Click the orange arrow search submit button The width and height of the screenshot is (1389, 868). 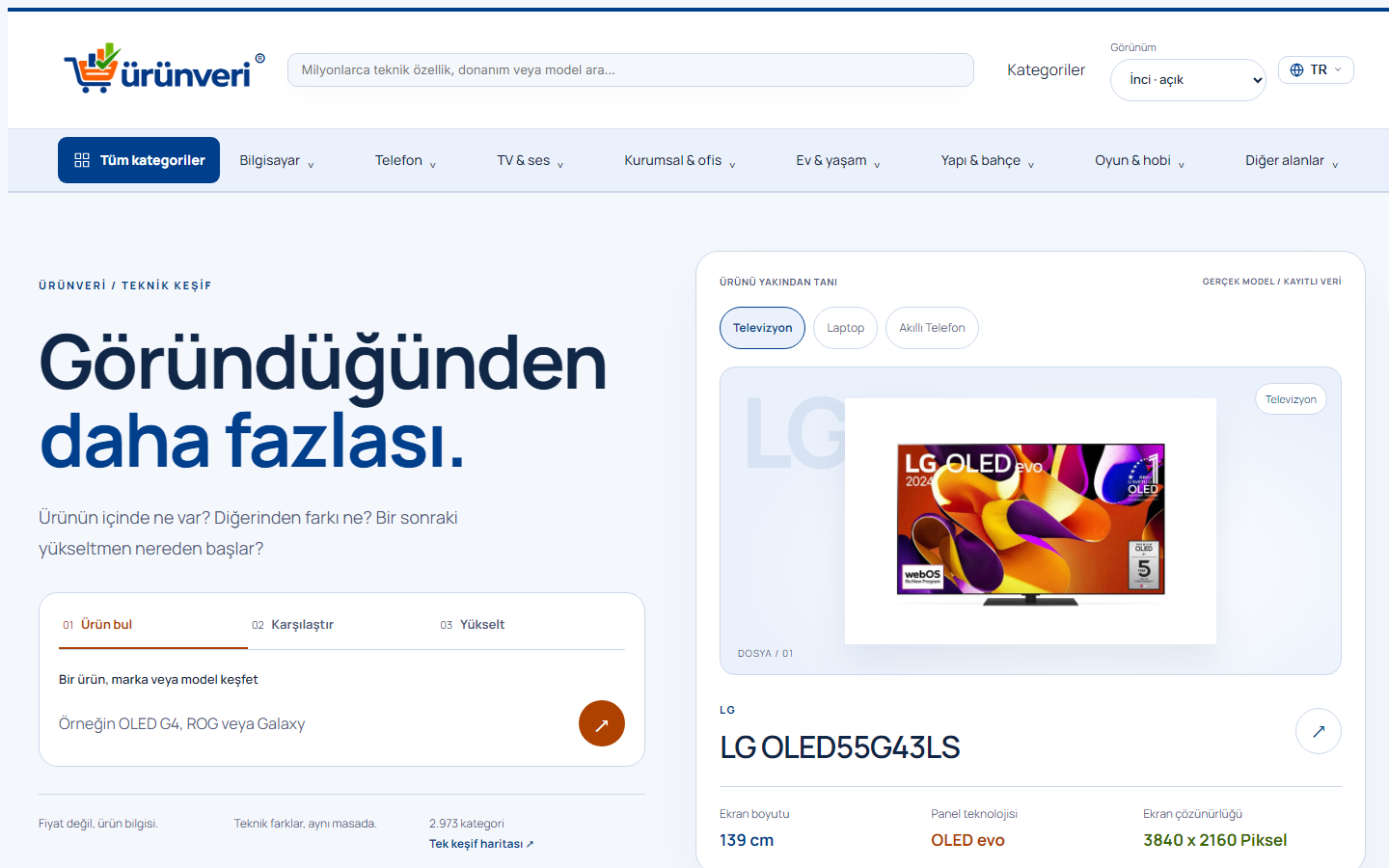pos(602,723)
